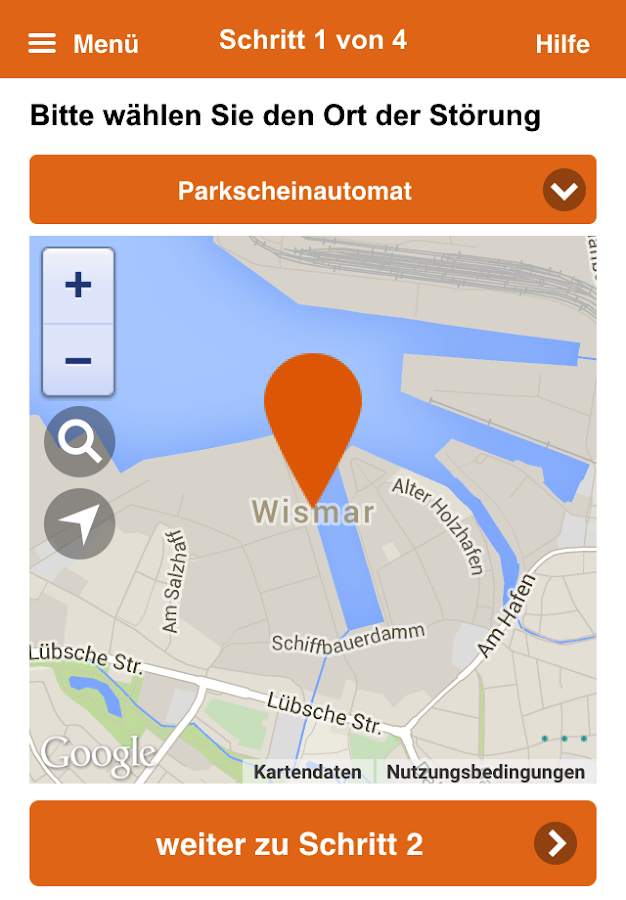Open the hamburger menu icon
626x900 pixels.
pos(42,43)
